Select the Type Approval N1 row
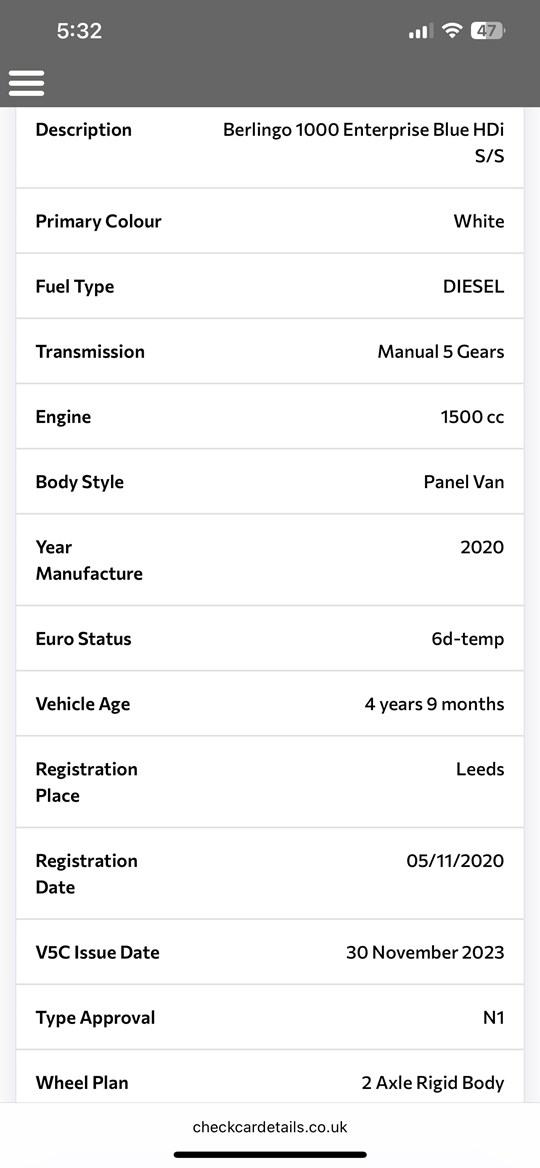This screenshot has width=540, height=1168. [270, 1018]
